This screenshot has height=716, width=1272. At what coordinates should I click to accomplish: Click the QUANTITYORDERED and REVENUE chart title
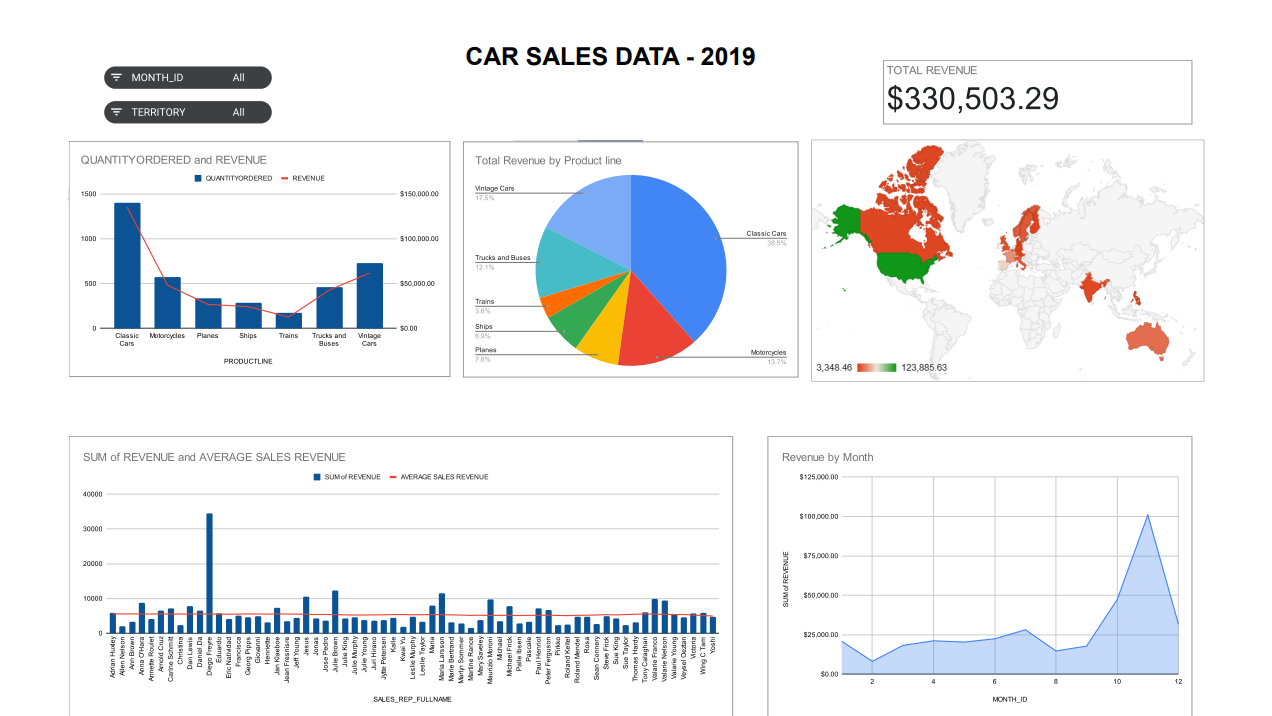174,160
